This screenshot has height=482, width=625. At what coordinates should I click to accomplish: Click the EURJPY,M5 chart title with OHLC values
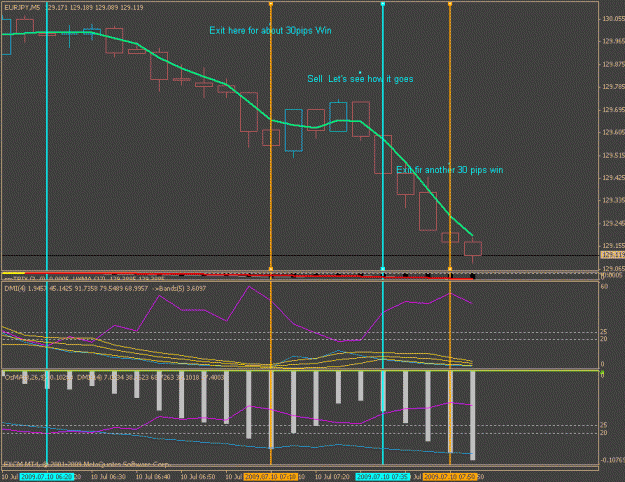[x=74, y=8]
